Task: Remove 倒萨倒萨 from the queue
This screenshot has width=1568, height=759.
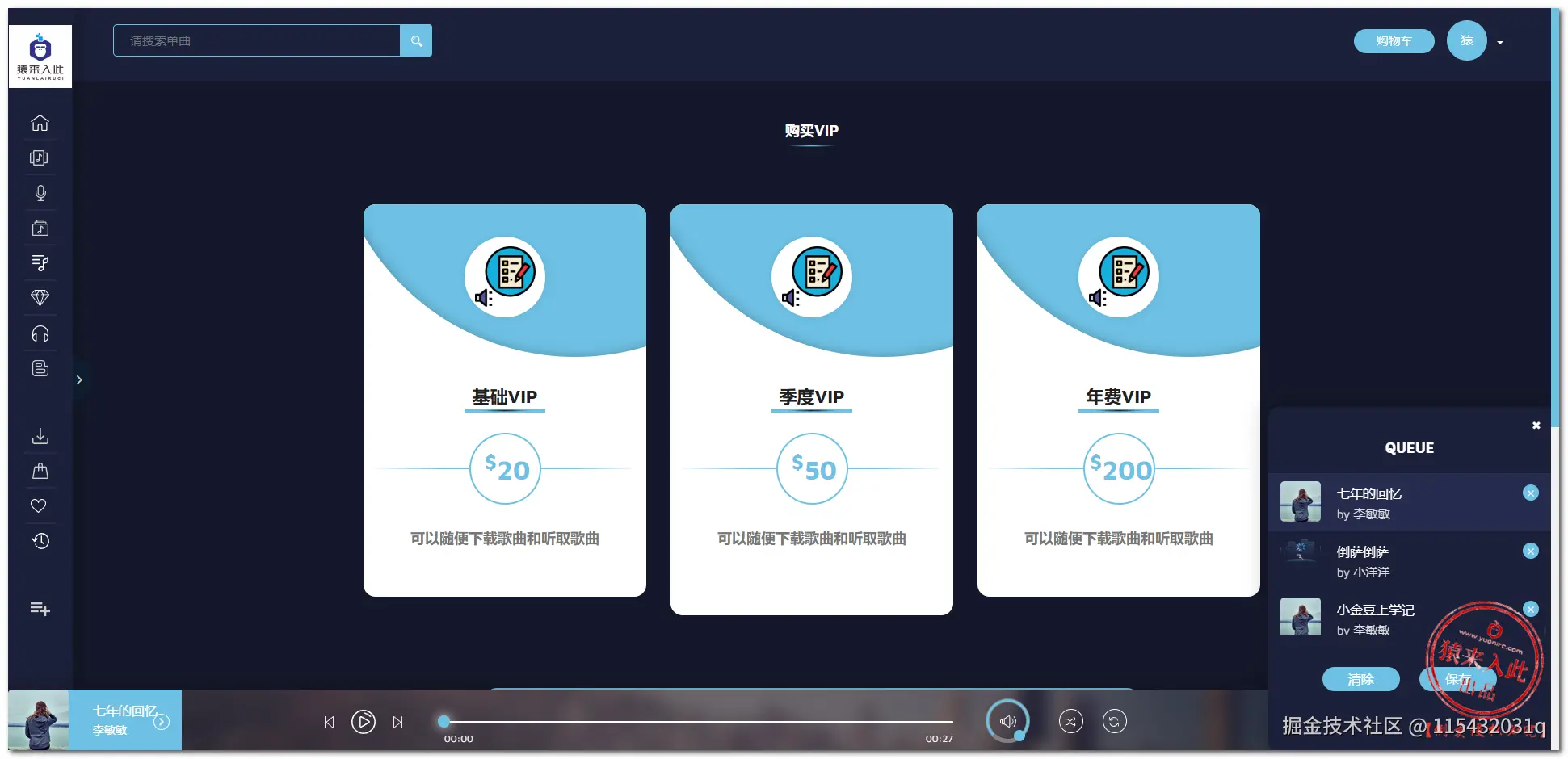Action: [x=1530, y=551]
